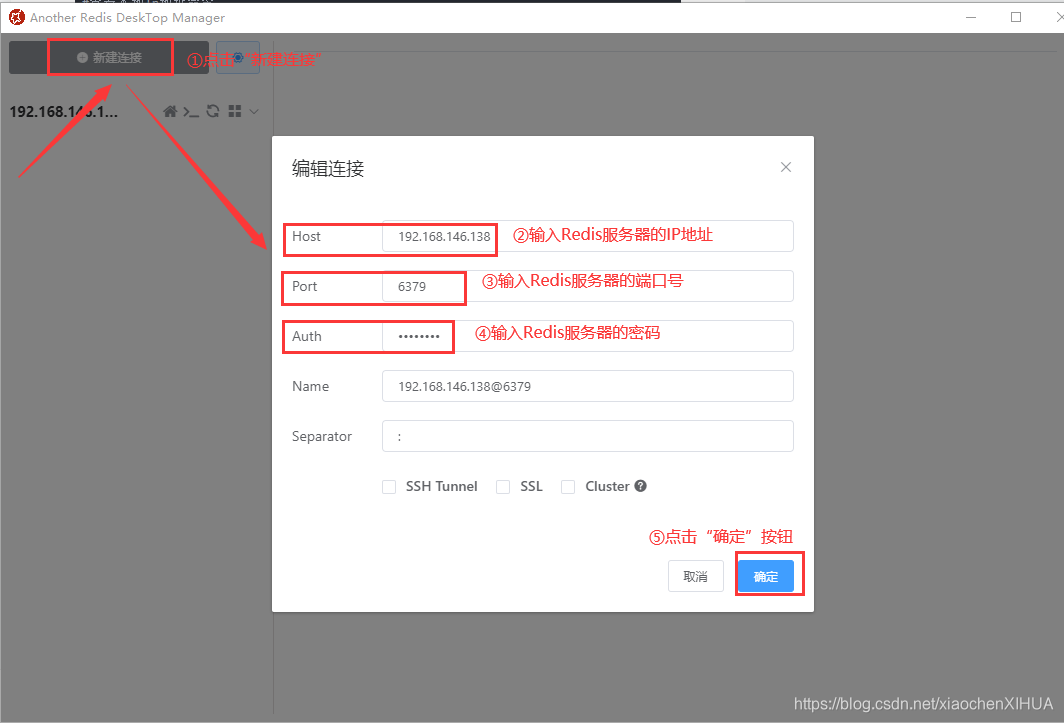Expand the connection row dropdown chevron

(x=254, y=111)
